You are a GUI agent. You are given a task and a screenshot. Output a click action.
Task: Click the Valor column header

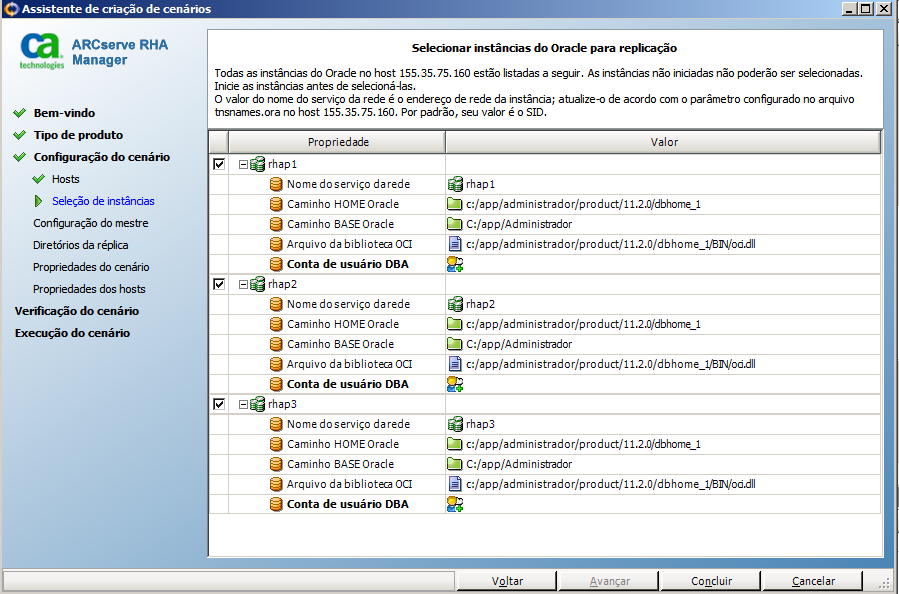click(663, 142)
